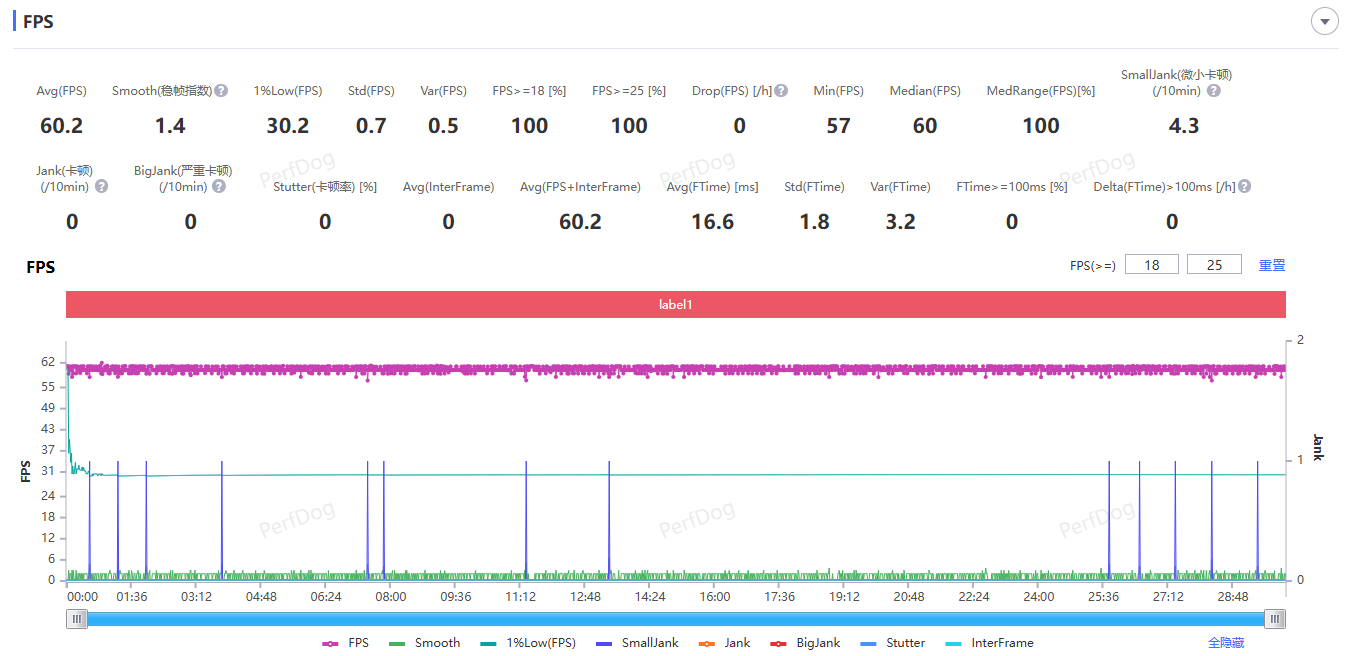Click help icon beside Jank(卡顿) /10min

coord(101,187)
